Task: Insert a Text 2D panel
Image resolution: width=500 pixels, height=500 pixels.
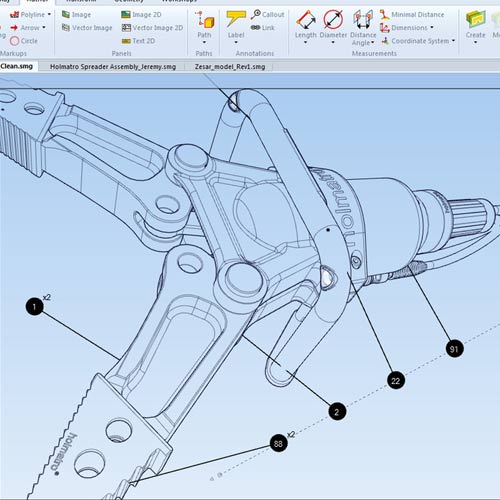Action: pos(138,41)
